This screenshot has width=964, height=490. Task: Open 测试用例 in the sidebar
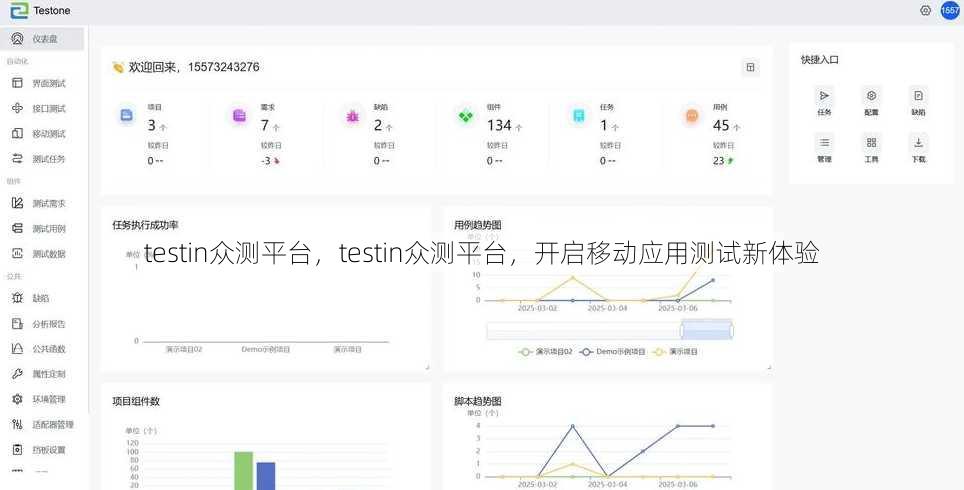click(x=42, y=228)
